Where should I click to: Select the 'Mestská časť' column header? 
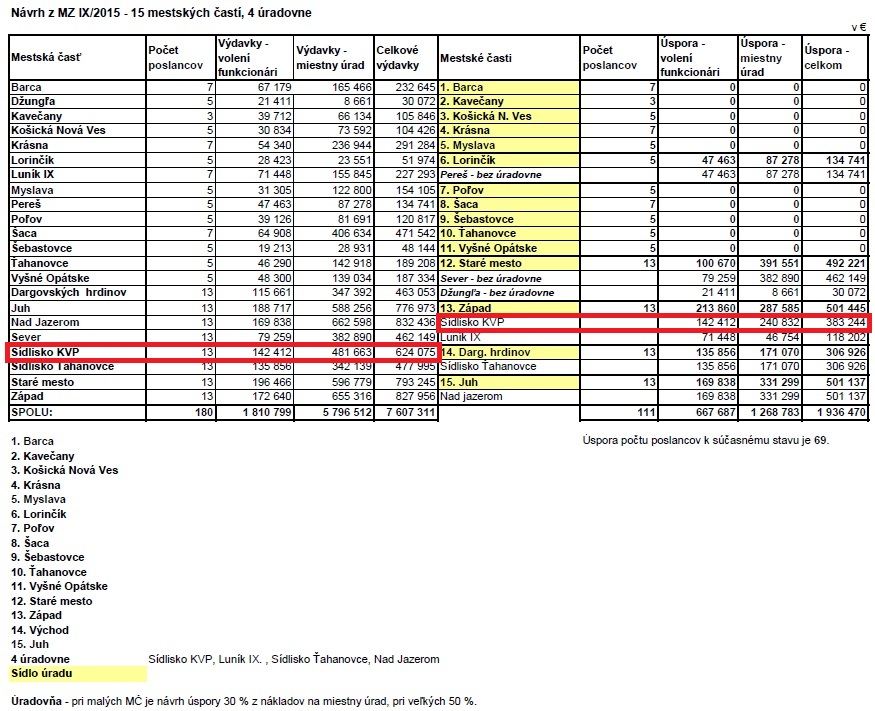pyautogui.click(x=46, y=57)
